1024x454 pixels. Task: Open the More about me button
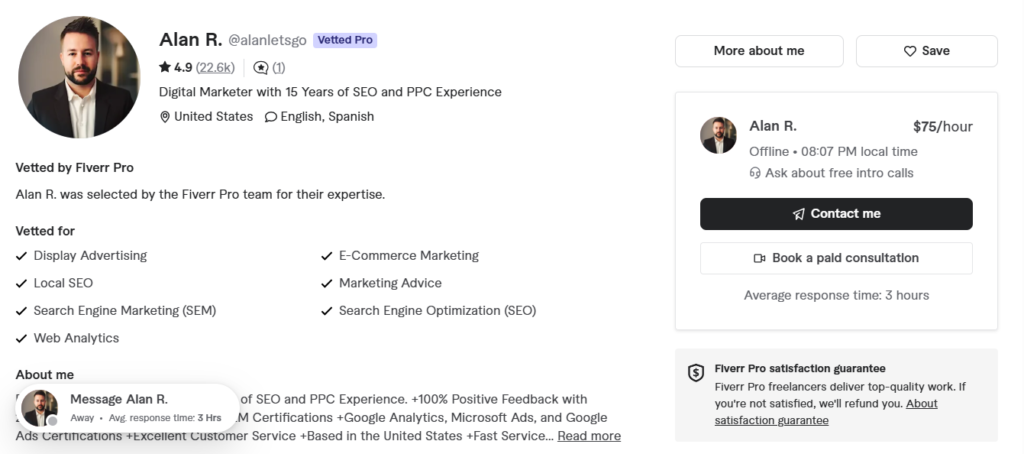[759, 51]
